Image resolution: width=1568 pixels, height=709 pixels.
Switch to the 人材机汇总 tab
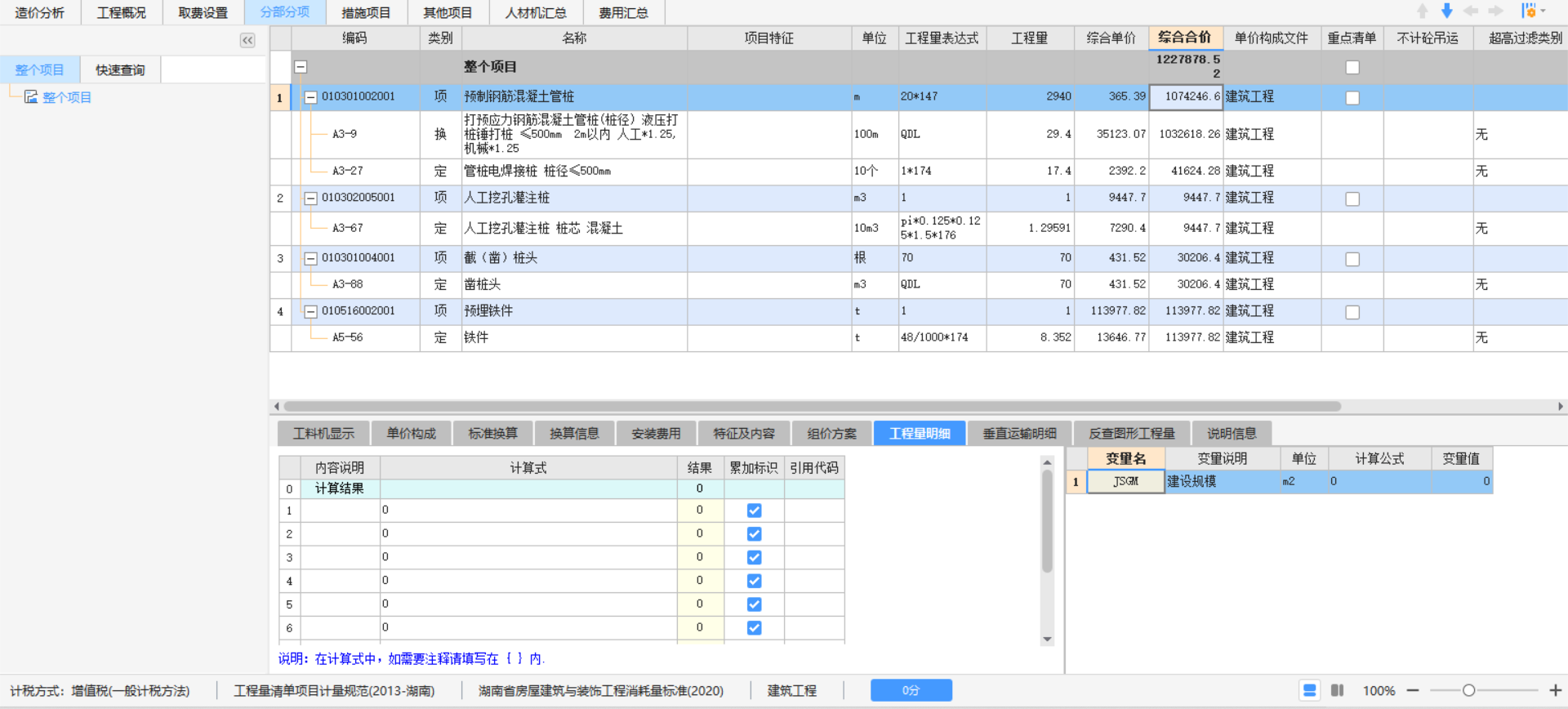click(x=536, y=12)
